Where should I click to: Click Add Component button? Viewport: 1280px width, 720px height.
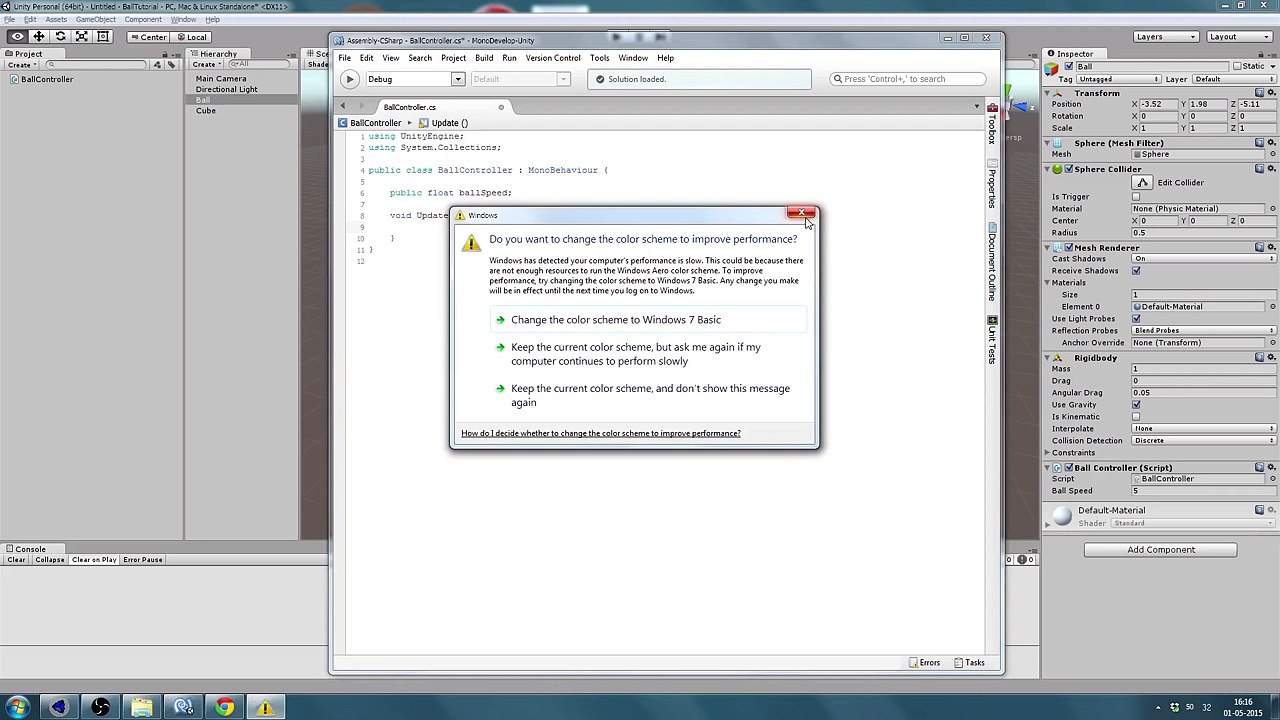click(x=1160, y=550)
